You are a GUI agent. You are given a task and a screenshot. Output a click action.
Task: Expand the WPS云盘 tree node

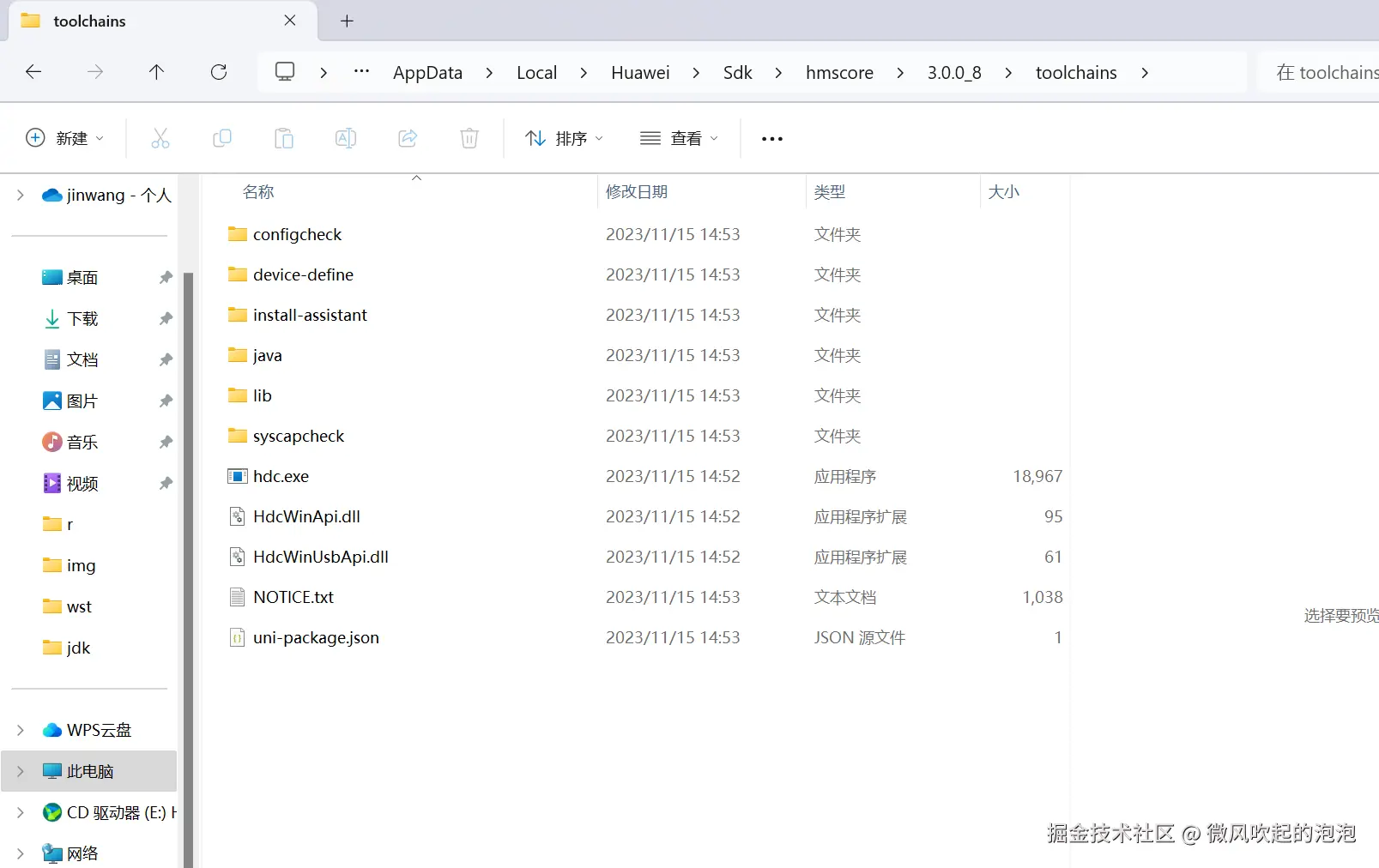click(21, 730)
